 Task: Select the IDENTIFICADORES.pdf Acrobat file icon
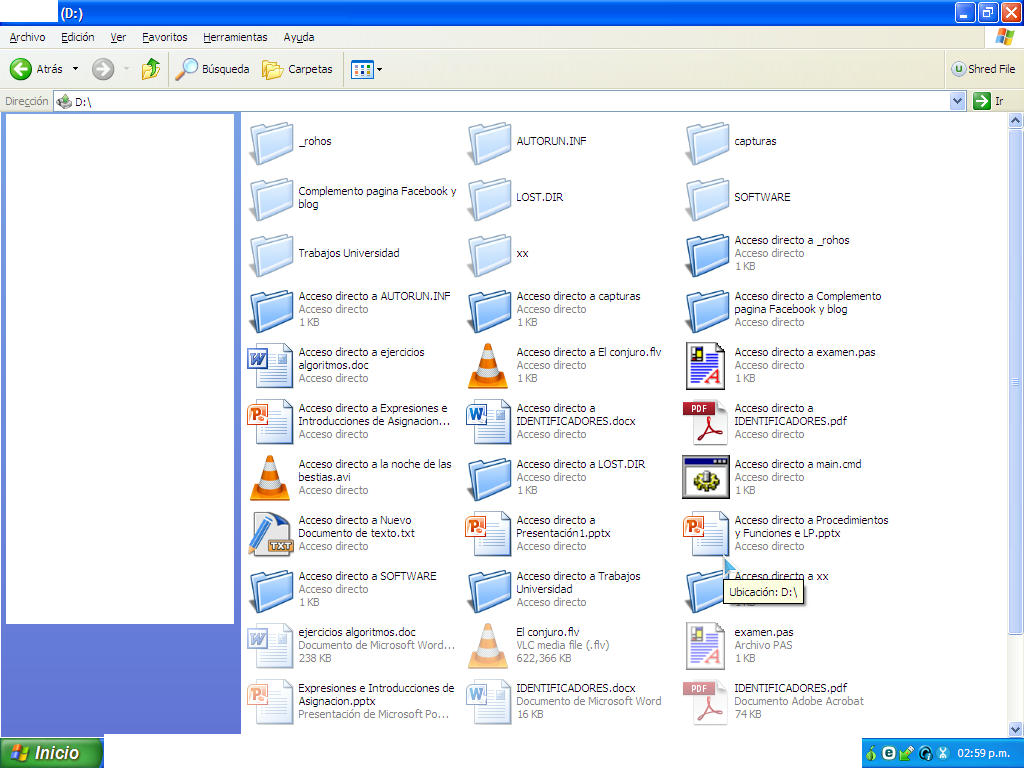click(x=705, y=702)
